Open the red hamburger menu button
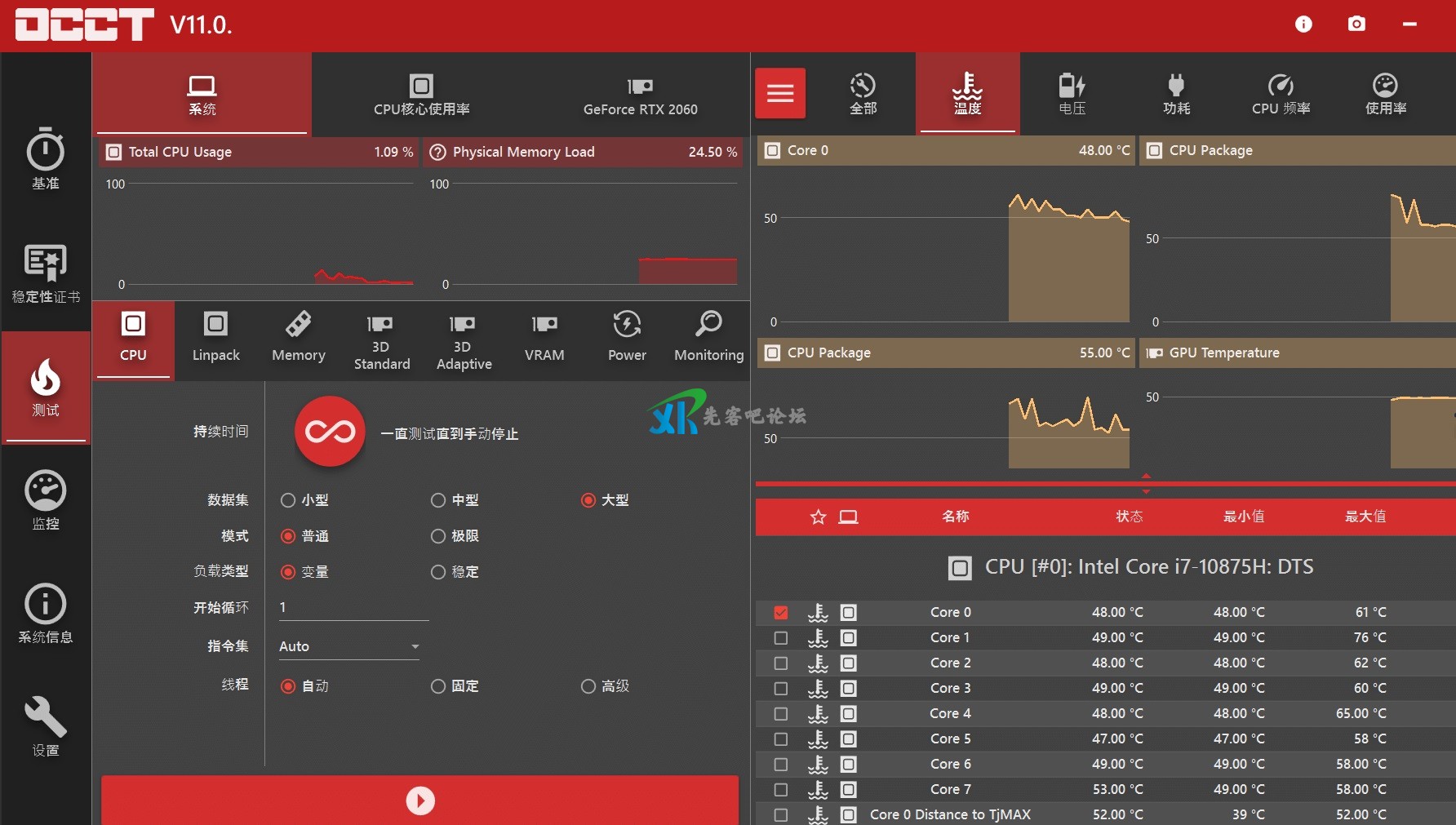 pyautogui.click(x=780, y=93)
